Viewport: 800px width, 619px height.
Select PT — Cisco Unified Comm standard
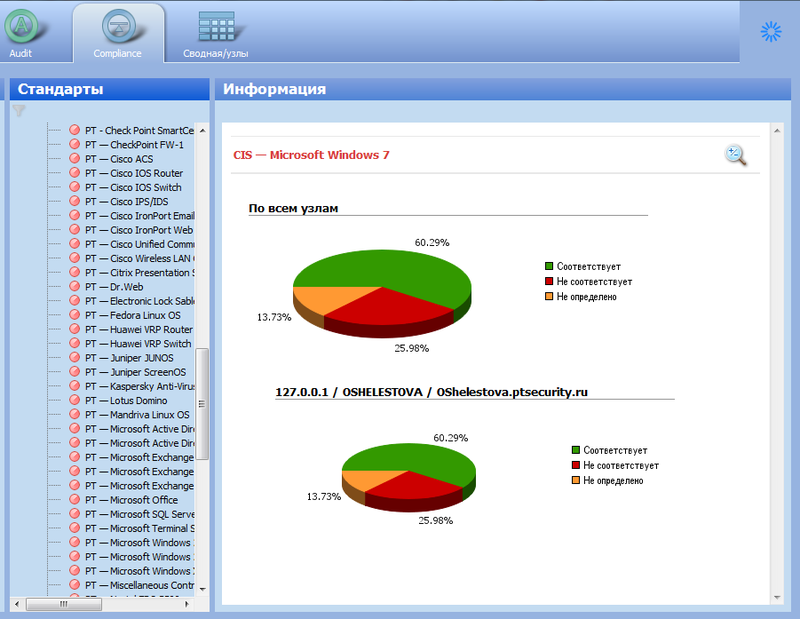pyautogui.click(x=139, y=244)
